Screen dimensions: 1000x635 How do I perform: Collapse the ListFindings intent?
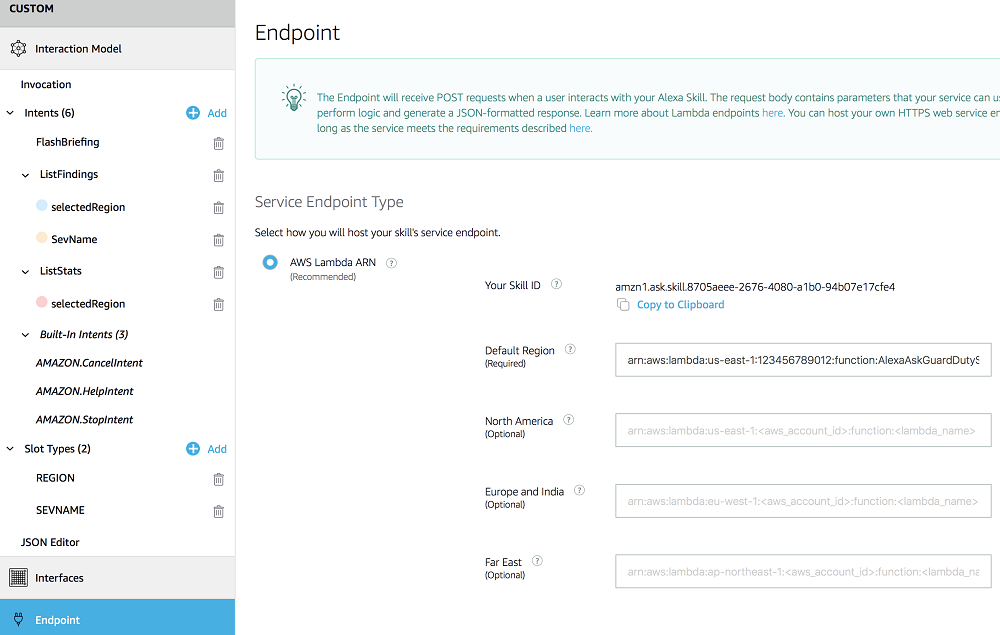point(26,175)
